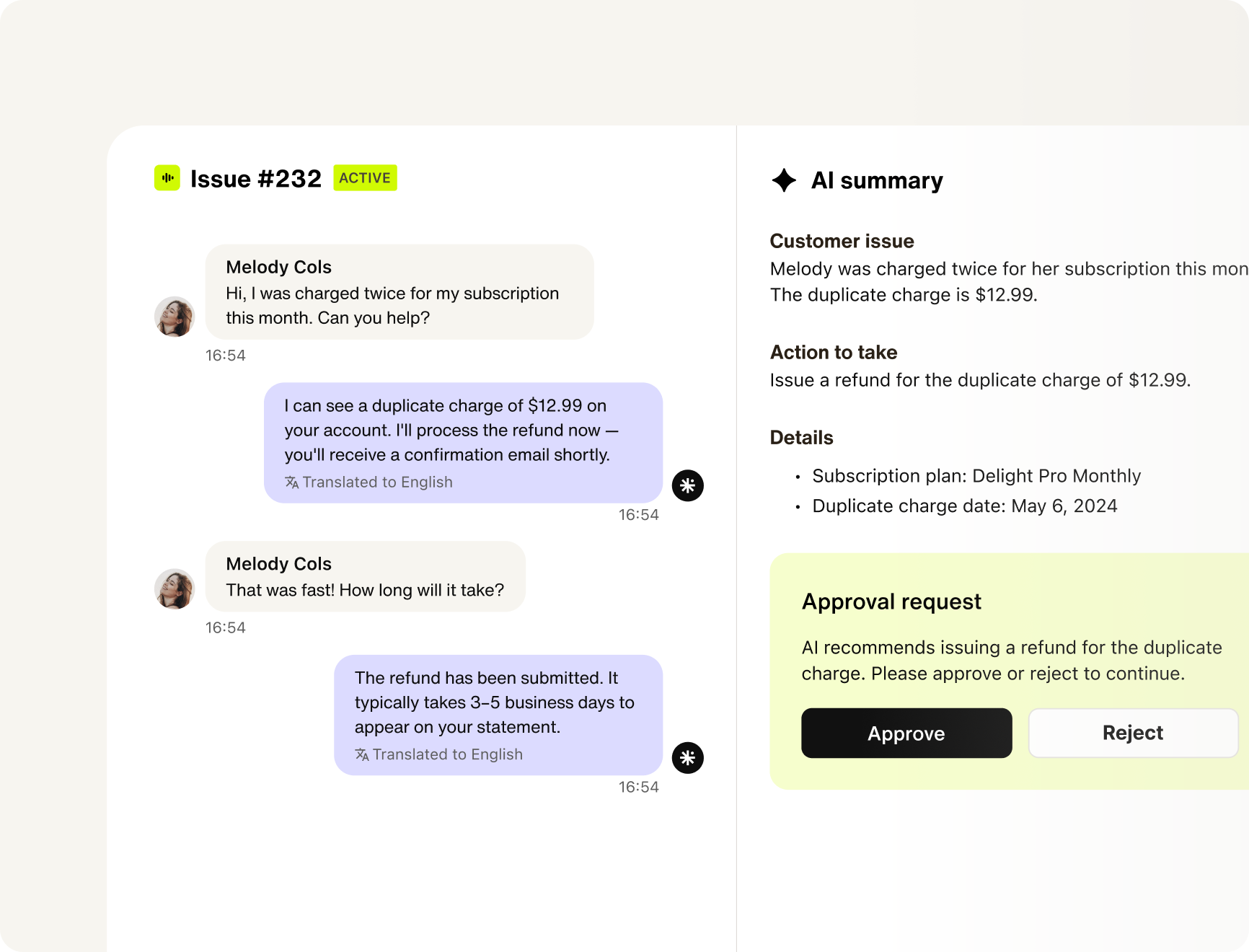This screenshot has height=952, width=1249.
Task: Click Melody's 'charged twice' message bubble
Action: (400, 292)
